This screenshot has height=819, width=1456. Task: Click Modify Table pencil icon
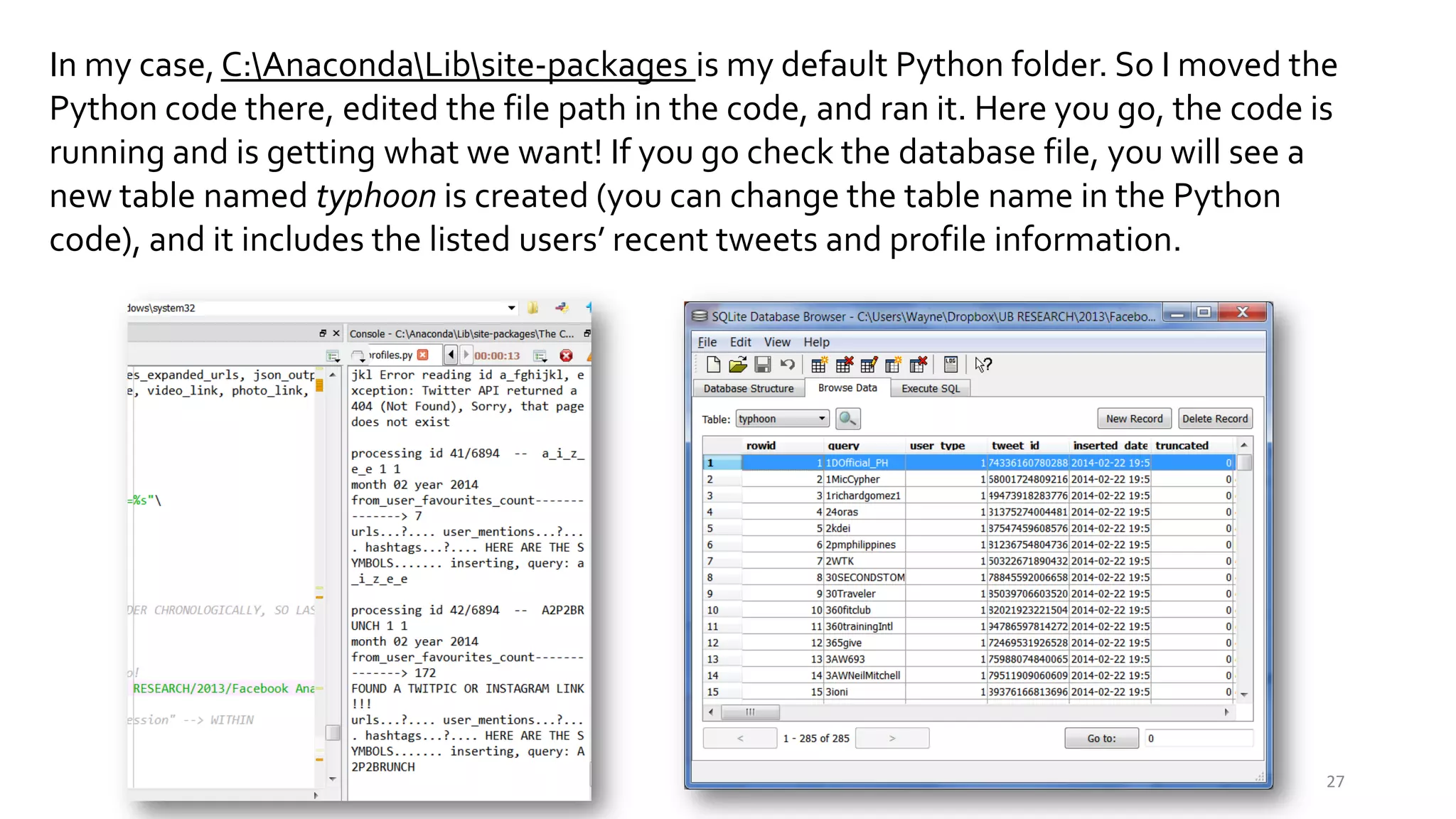tap(869, 365)
